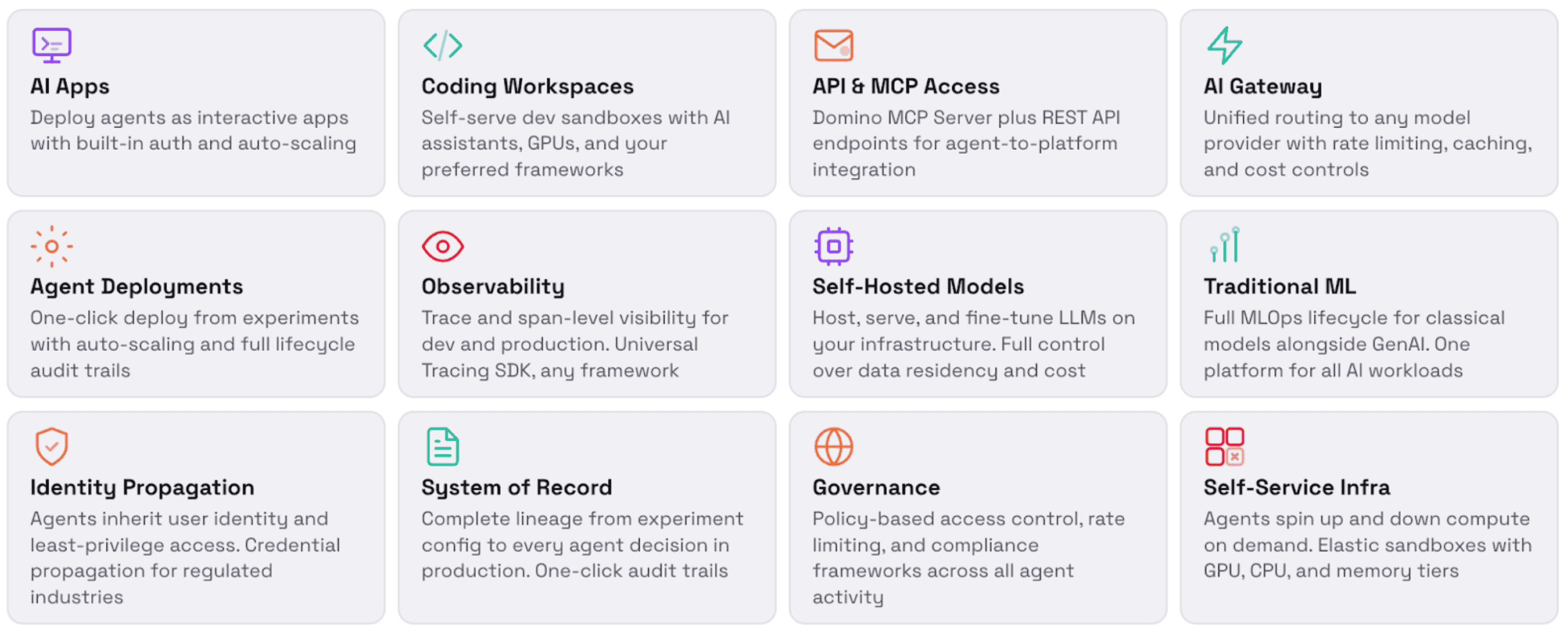This screenshot has height=631, width=1568.
Task: Open the API & MCP Access heading
Action: point(906,87)
